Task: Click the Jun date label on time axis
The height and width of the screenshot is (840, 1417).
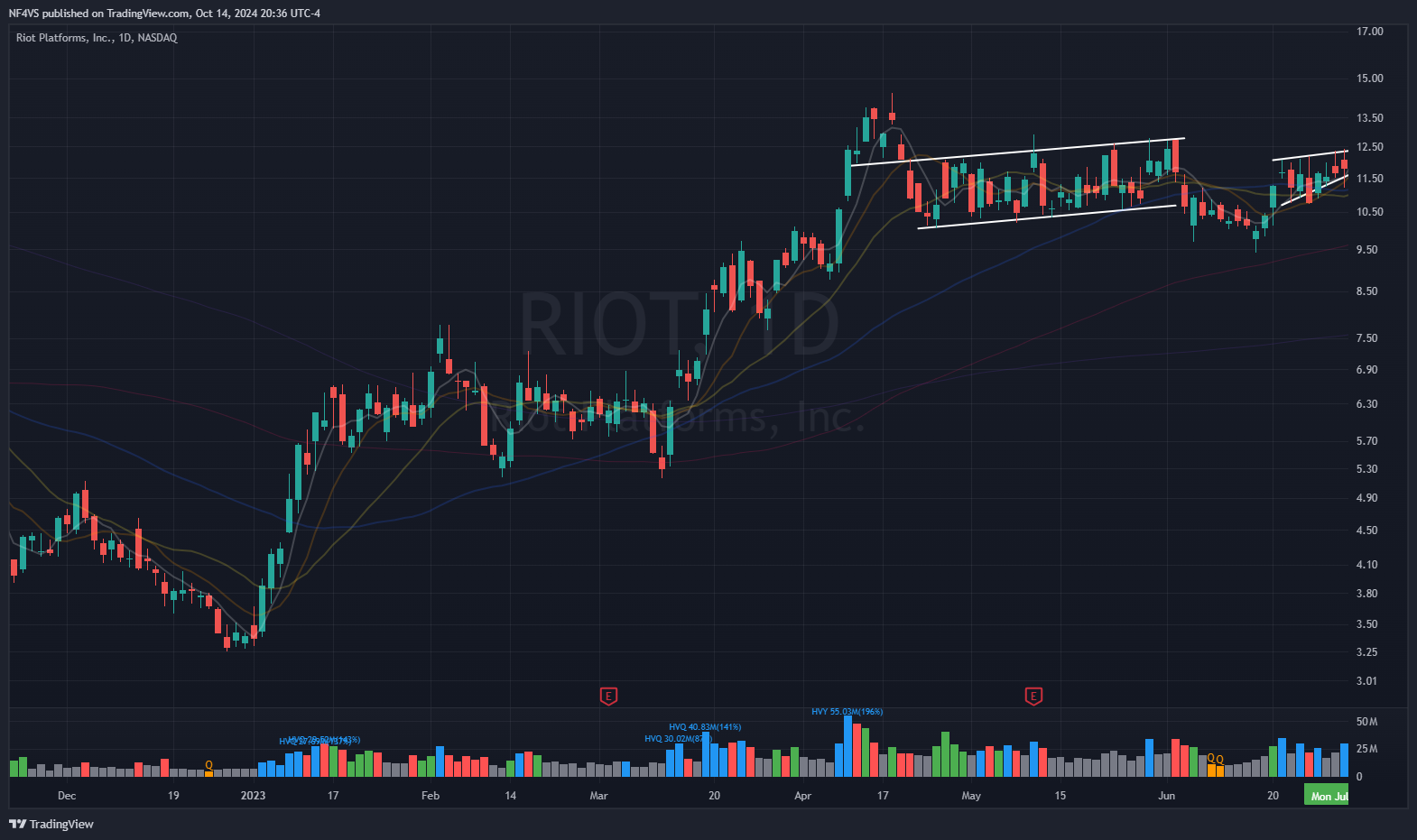Action: coord(1166,796)
